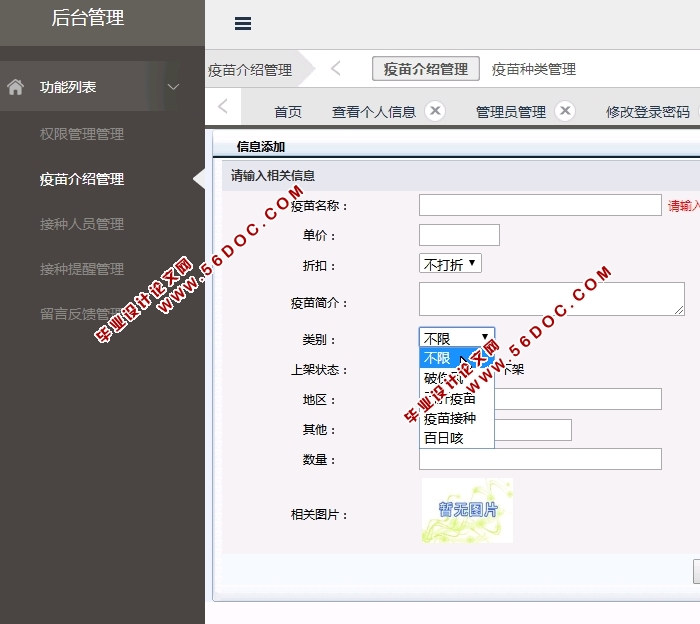Click the 疫苗名称 input field
This screenshot has width=700, height=624.
coord(540,205)
